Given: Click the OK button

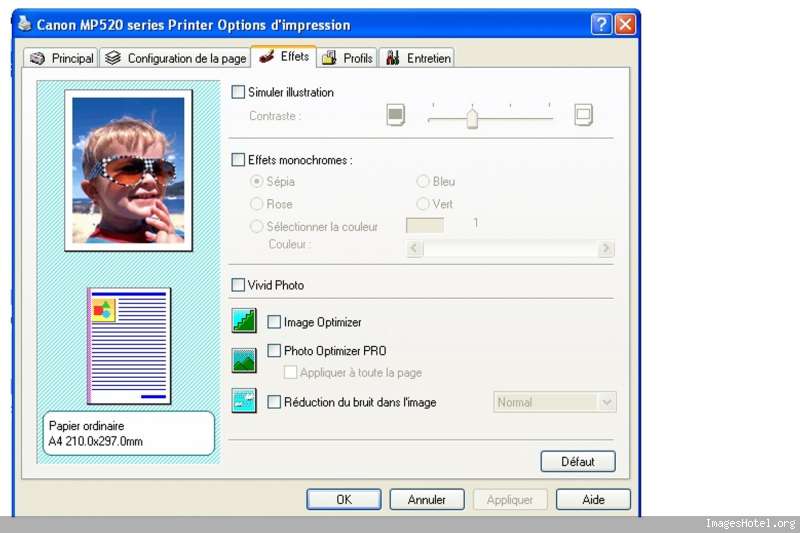Looking at the screenshot, I should pyautogui.click(x=344, y=499).
